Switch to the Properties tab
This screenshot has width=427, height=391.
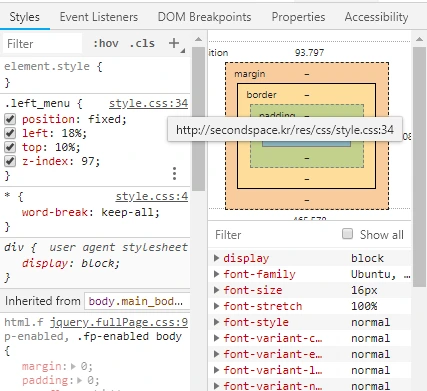click(x=298, y=17)
